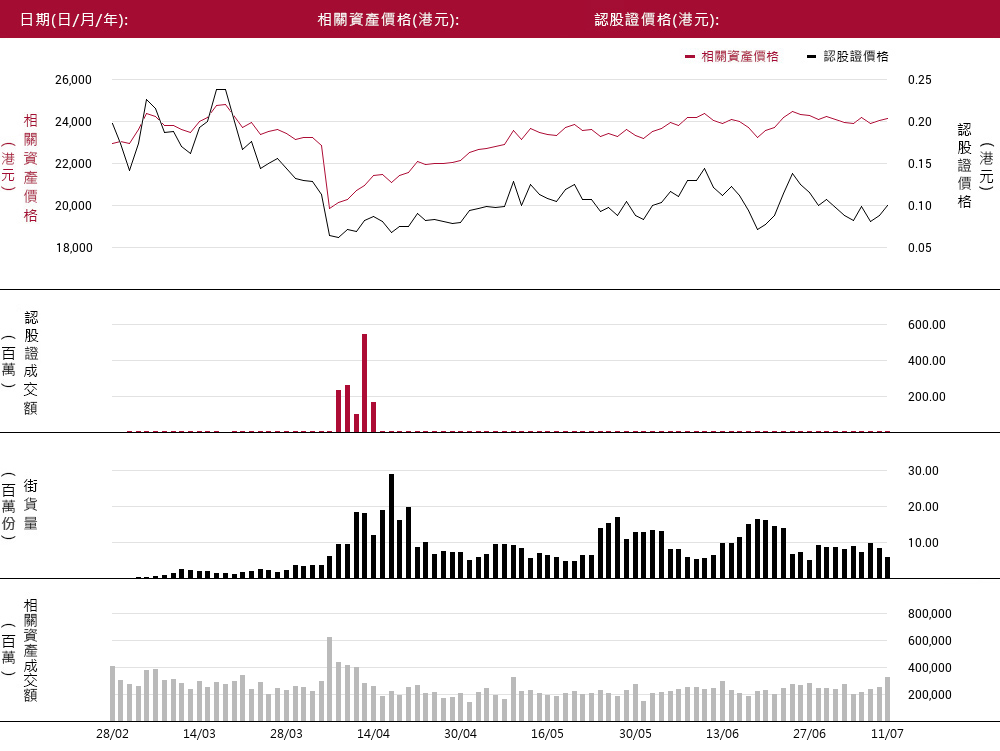
Task: Click the 0.25 right axis label
Action: point(920,80)
